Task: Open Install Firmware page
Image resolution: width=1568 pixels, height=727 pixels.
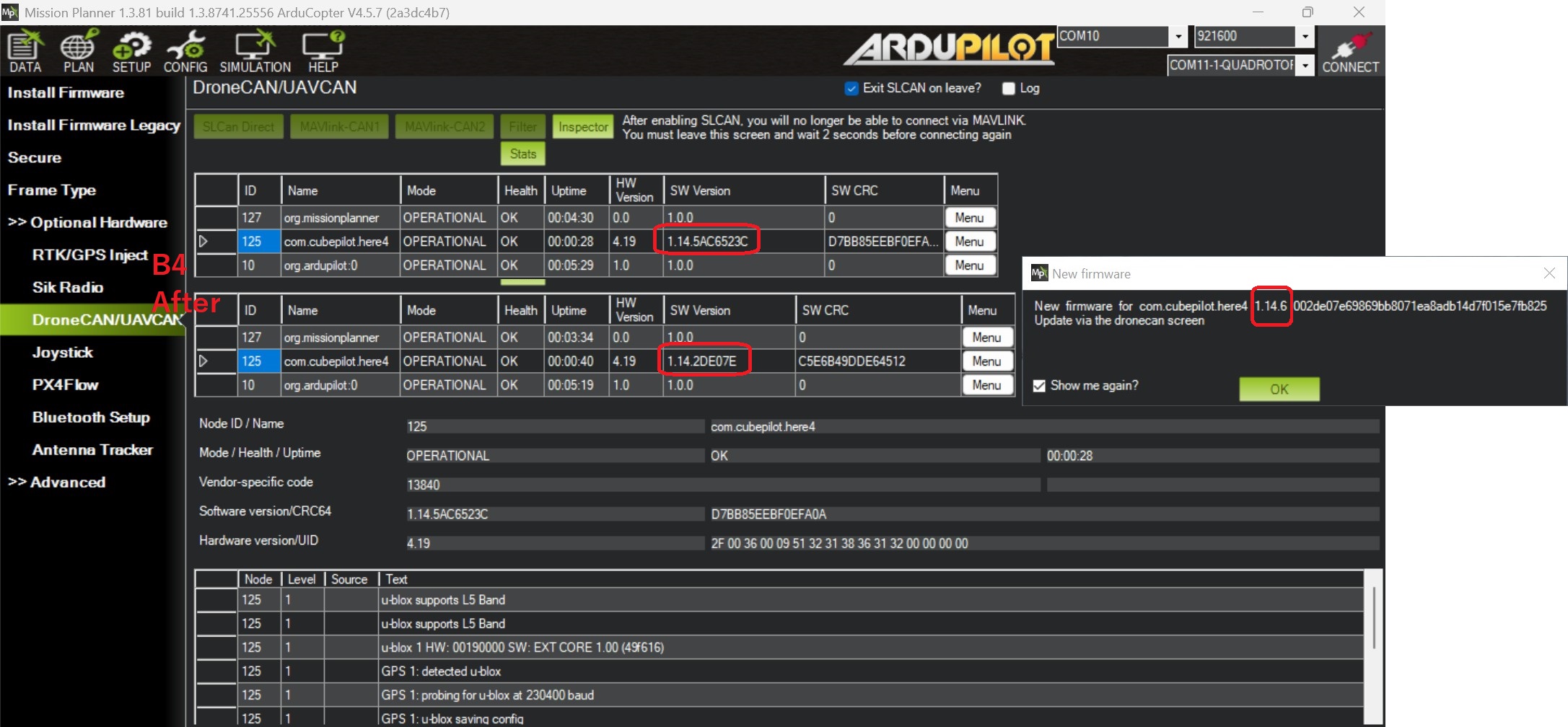Action: (x=66, y=92)
